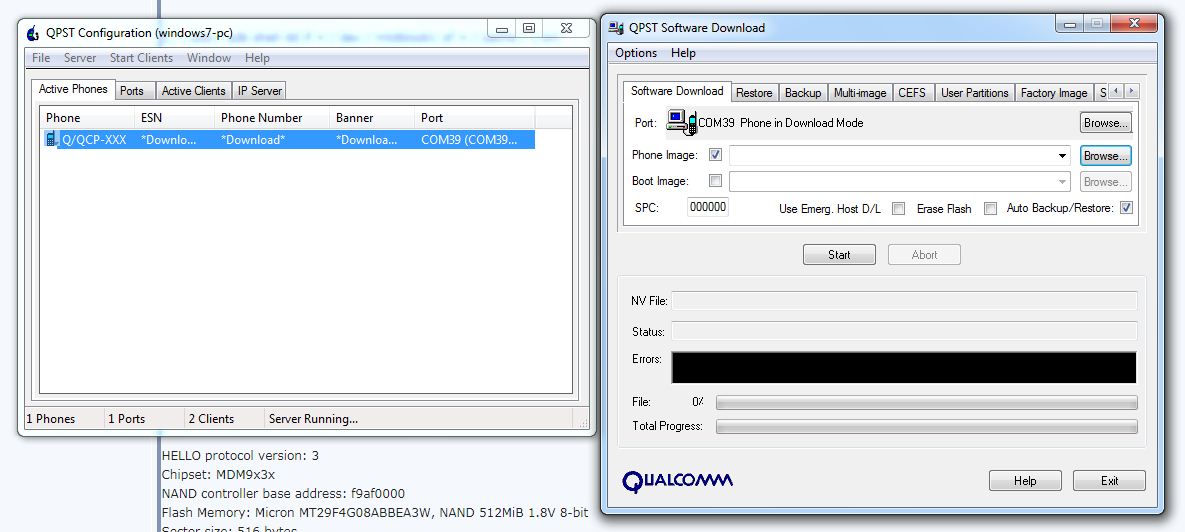Sort by the Phone Number column header
The width and height of the screenshot is (1185, 532).
point(272,118)
